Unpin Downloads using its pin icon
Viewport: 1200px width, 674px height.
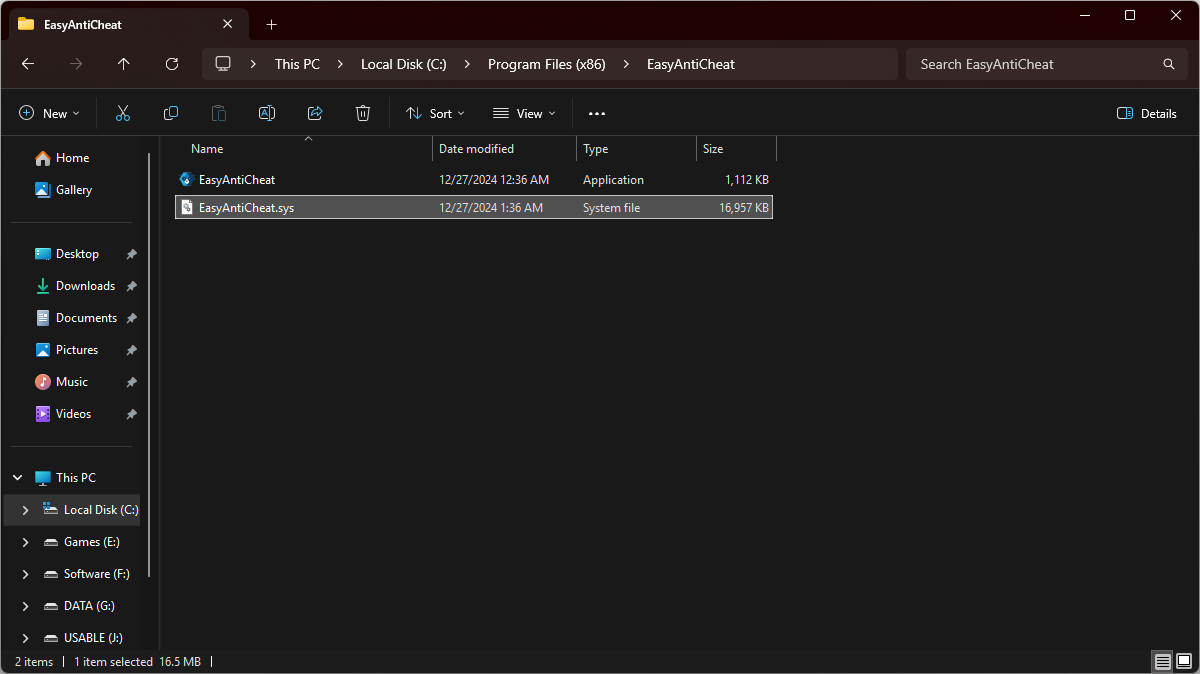131,286
